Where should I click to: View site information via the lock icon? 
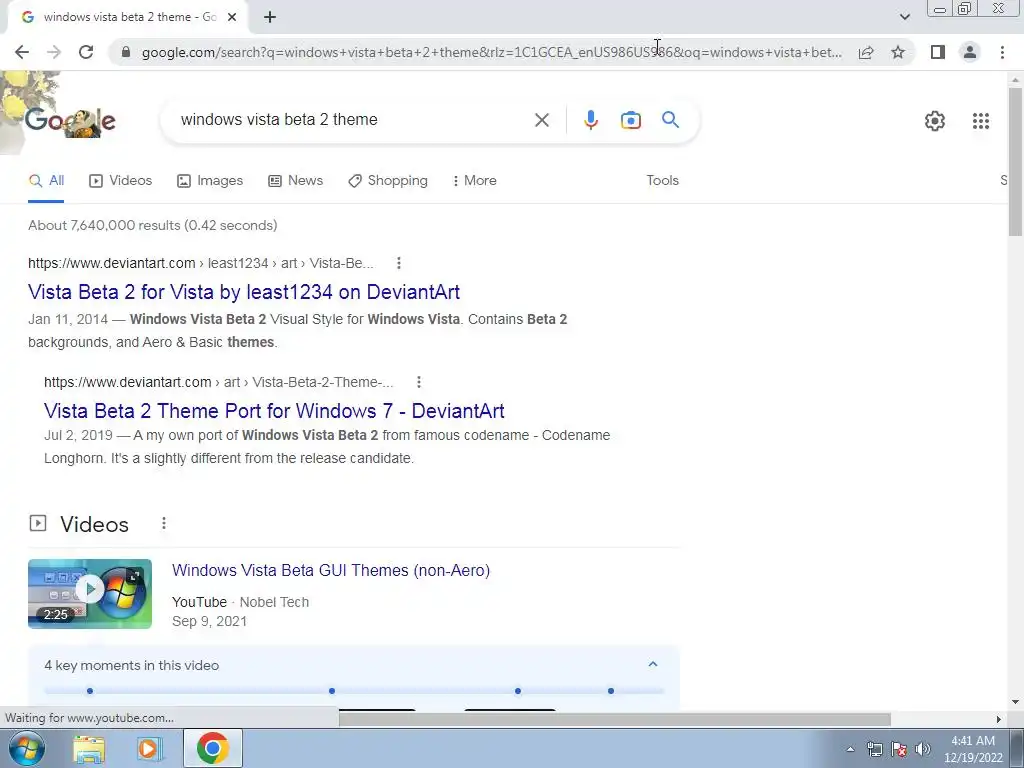tap(126, 52)
